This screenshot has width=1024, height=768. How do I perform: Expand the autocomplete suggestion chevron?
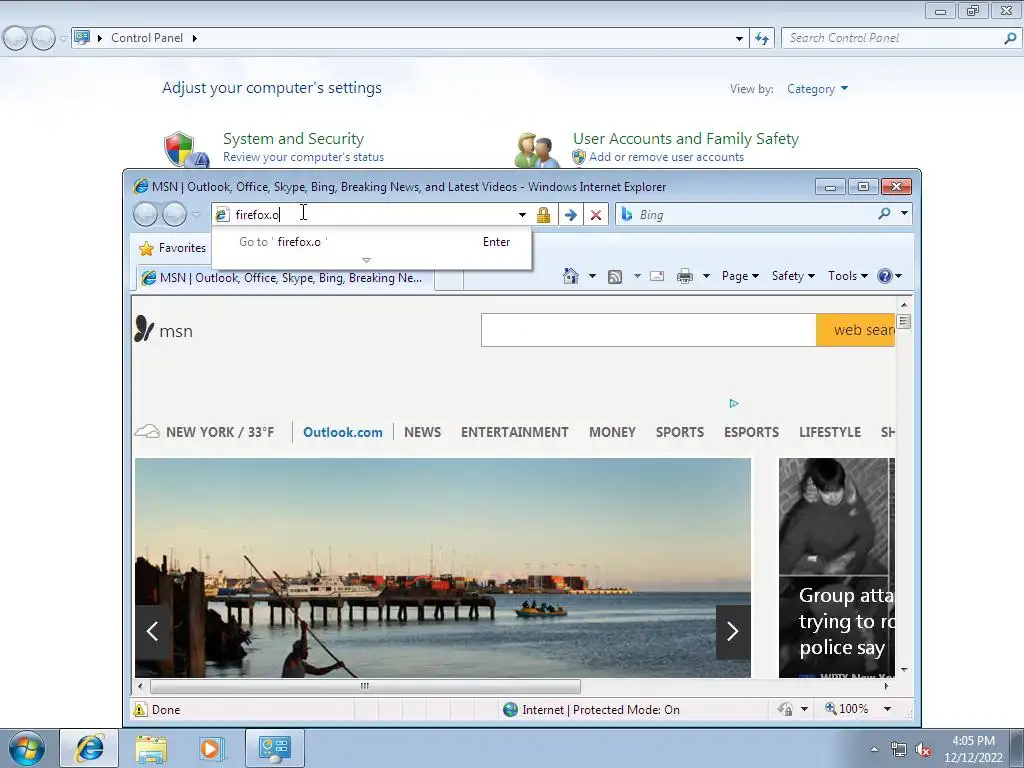366,260
